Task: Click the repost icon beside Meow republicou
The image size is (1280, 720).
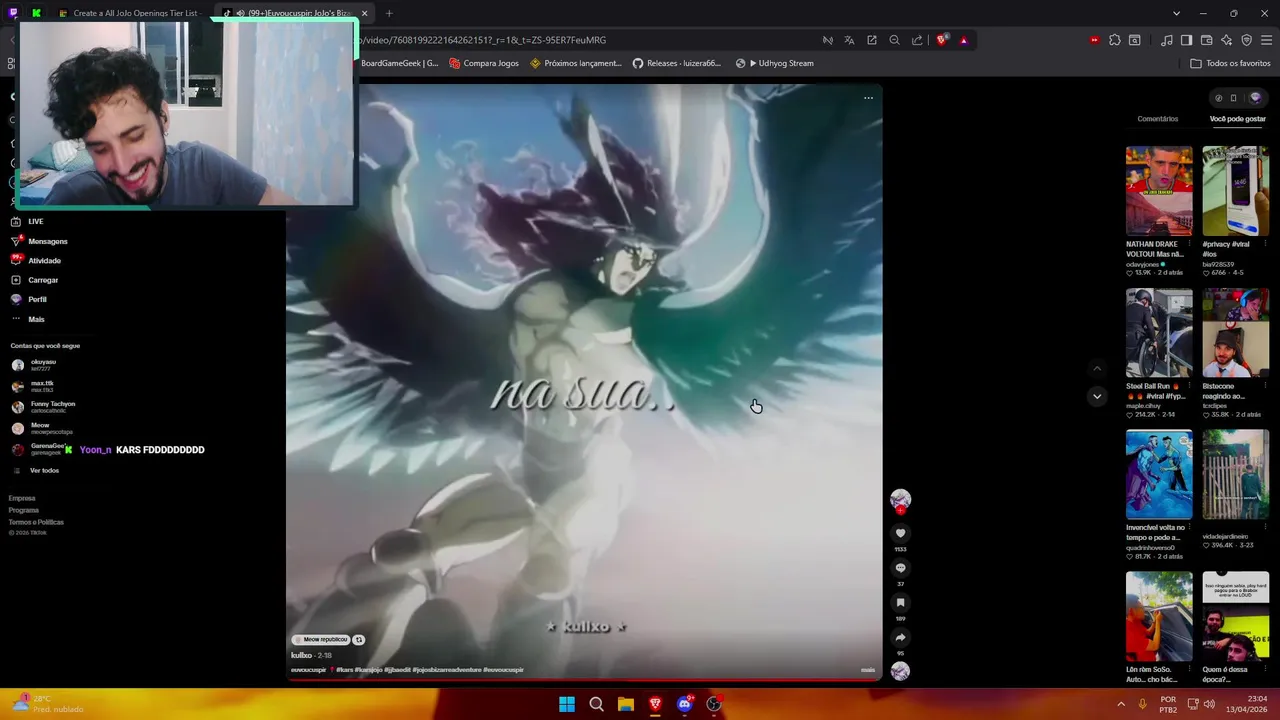Action: 358,640
